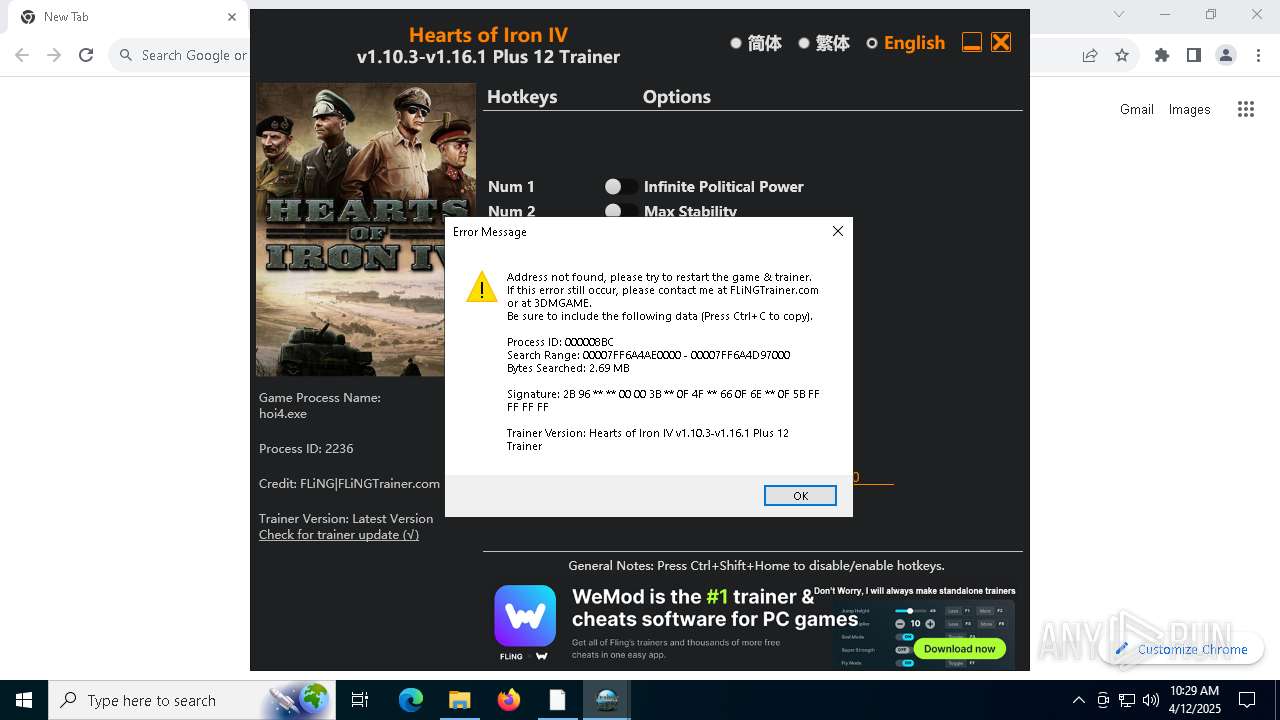Click the Download now button in WeMod ad
This screenshot has height=720, width=1280.
[959, 649]
